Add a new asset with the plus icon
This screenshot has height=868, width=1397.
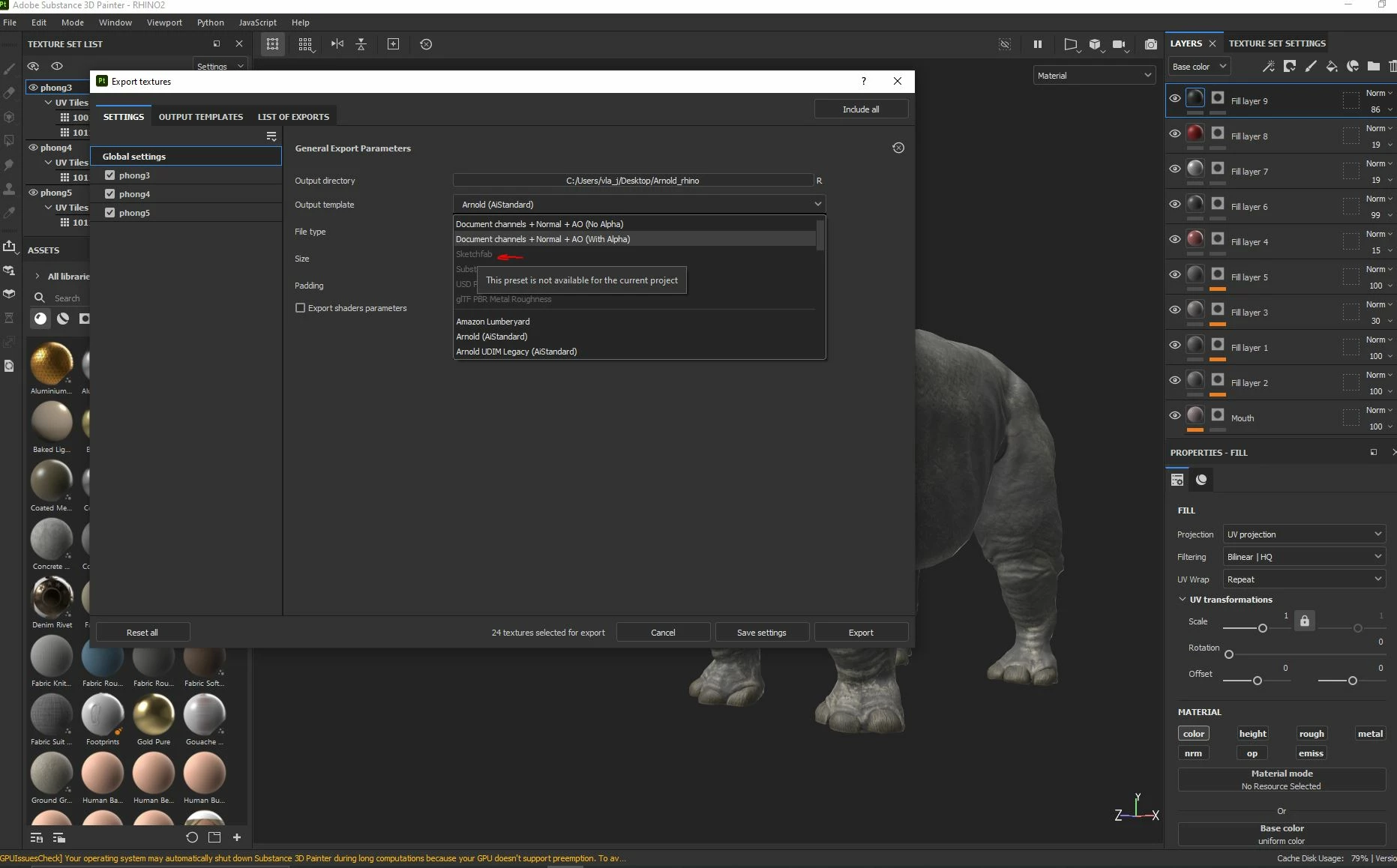[x=237, y=837]
